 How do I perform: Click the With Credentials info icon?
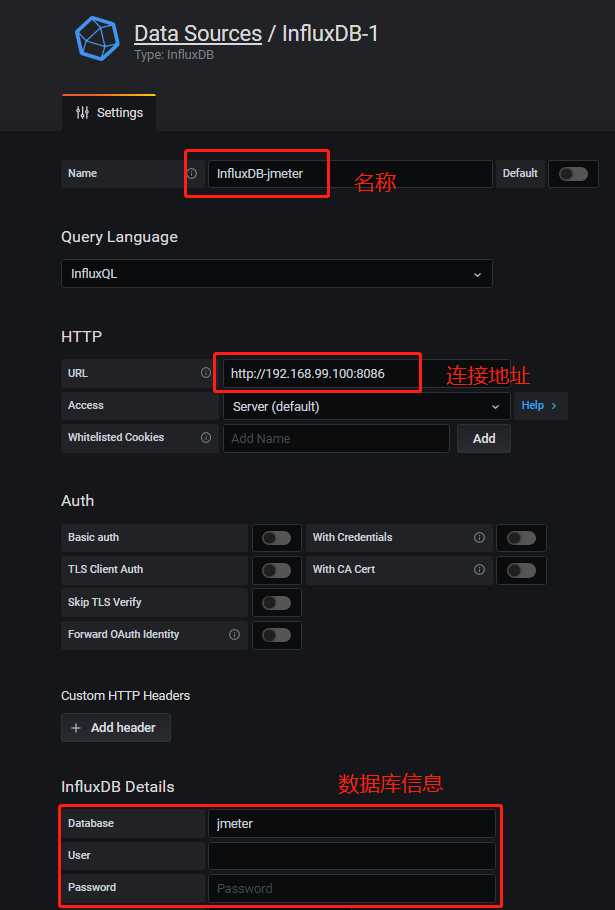pyautogui.click(x=479, y=537)
